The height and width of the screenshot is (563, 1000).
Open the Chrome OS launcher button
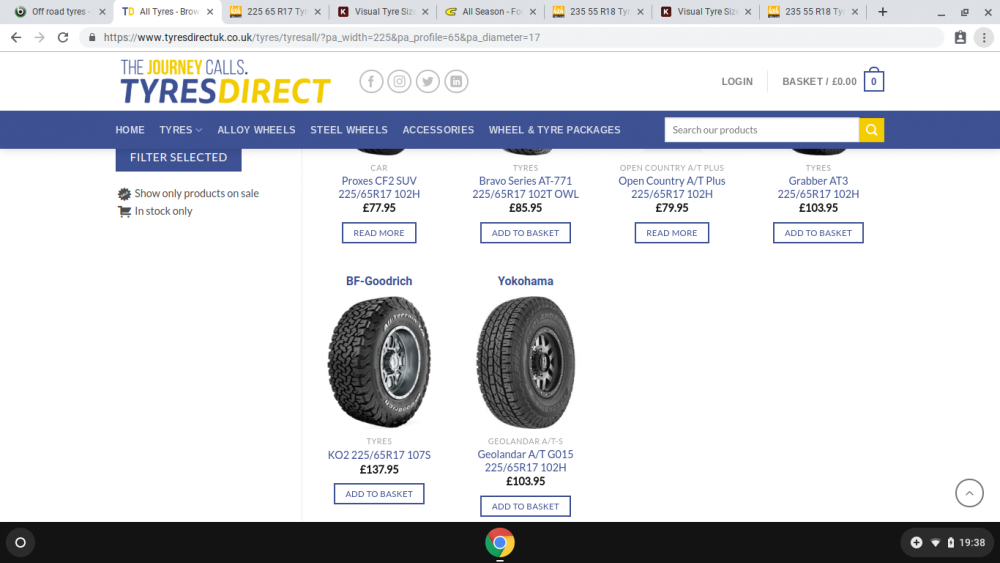(x=20, y=543)
